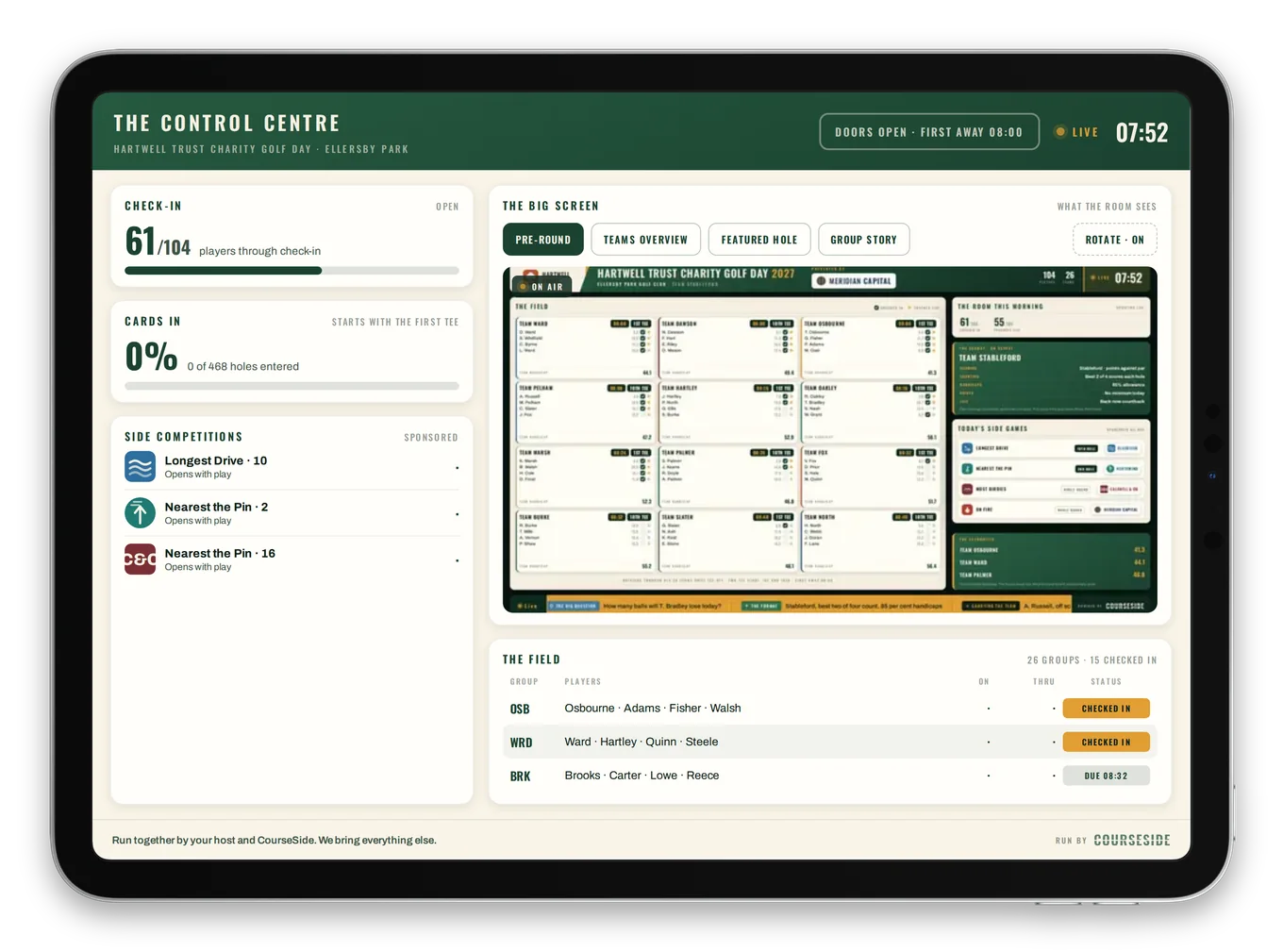The image size is (1283, 952).
Task: Click the Meridian Capital sponsor badge in preview
Action: (x=854, y=281)
